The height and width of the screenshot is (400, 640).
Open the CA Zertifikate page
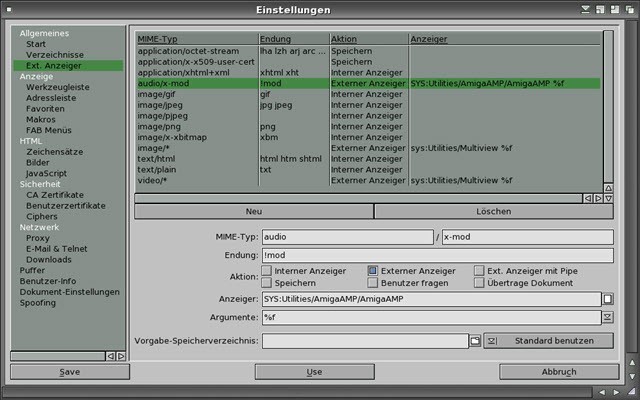(55, 195)
